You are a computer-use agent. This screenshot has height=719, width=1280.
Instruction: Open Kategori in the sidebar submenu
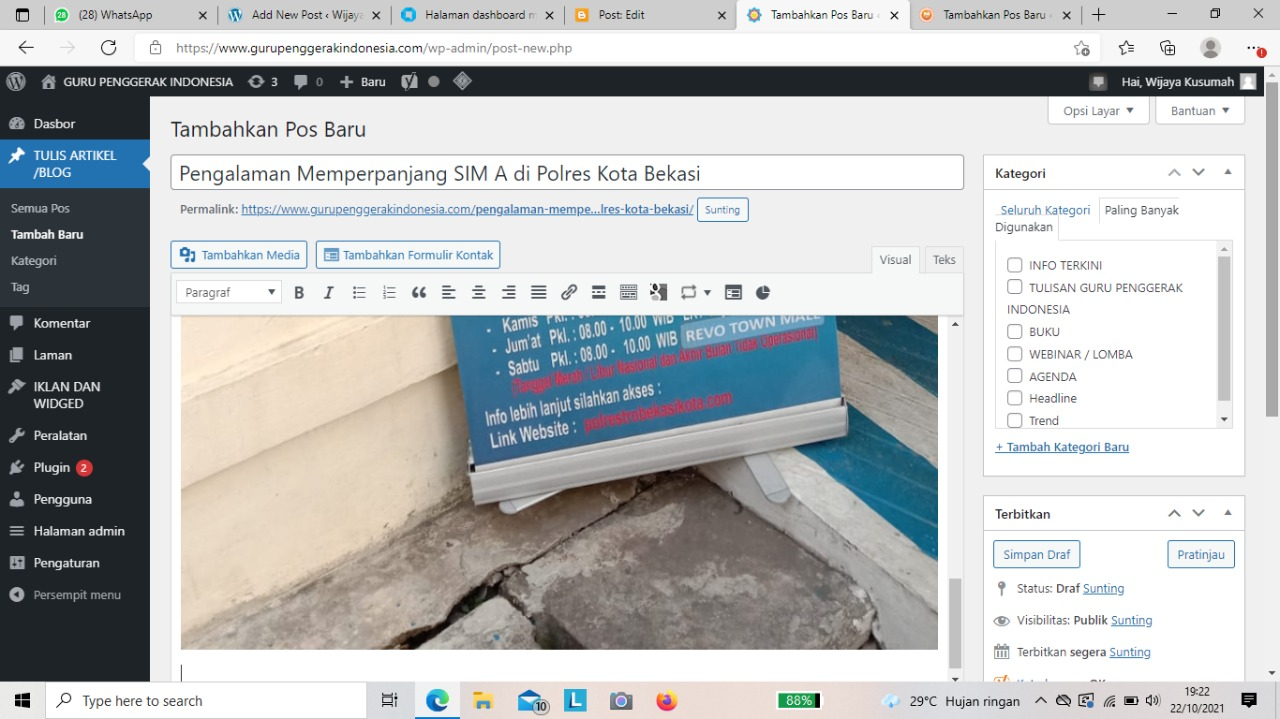34,261
